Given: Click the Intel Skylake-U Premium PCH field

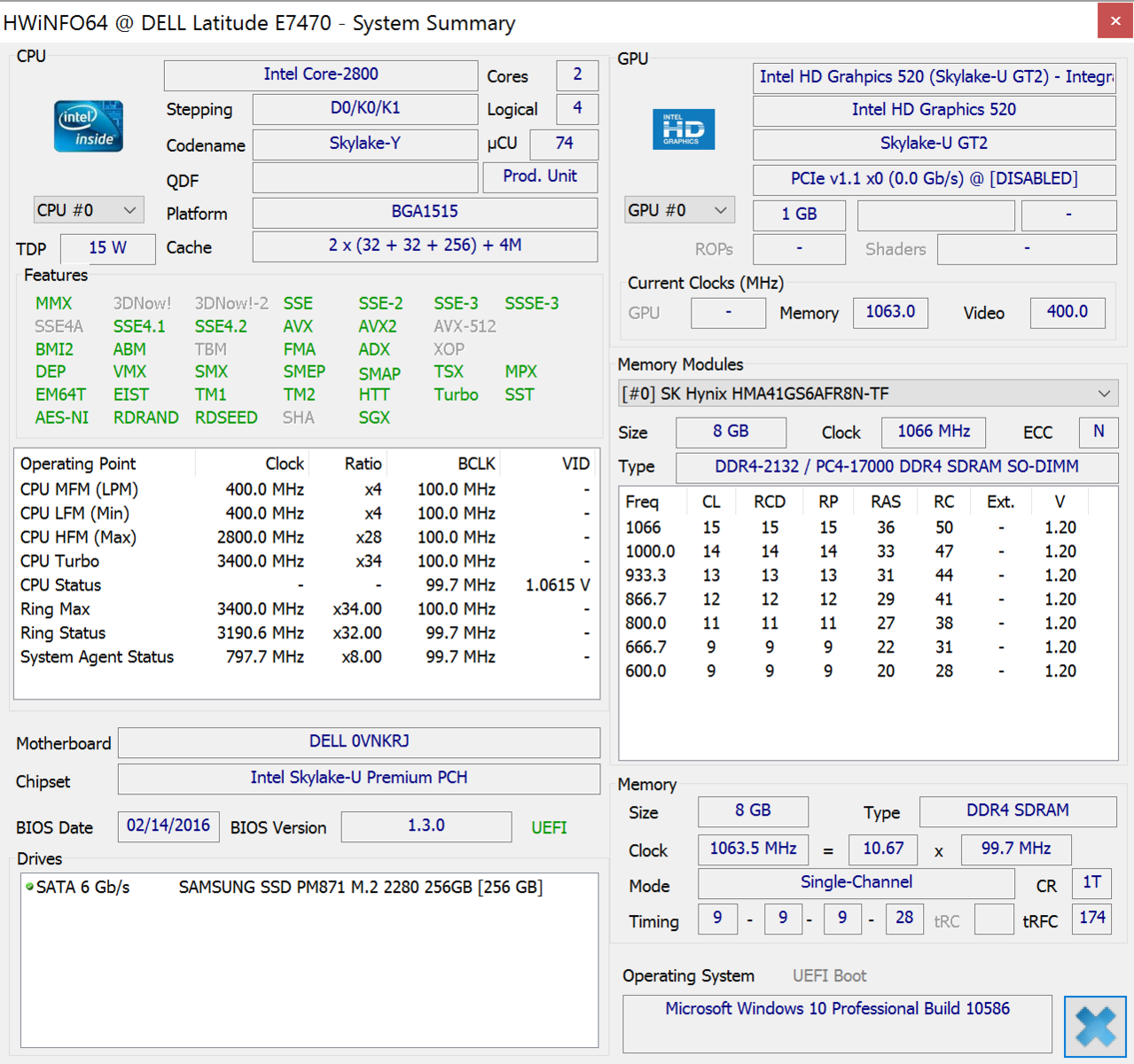Looking at the screenshot, I should tap(359, 778).
